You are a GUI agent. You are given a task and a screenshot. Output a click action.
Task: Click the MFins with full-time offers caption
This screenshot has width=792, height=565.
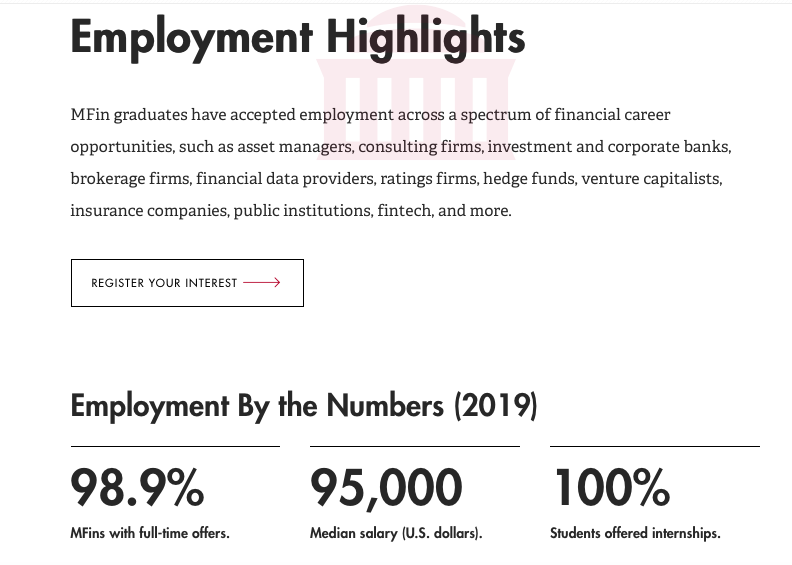[150, 533]
